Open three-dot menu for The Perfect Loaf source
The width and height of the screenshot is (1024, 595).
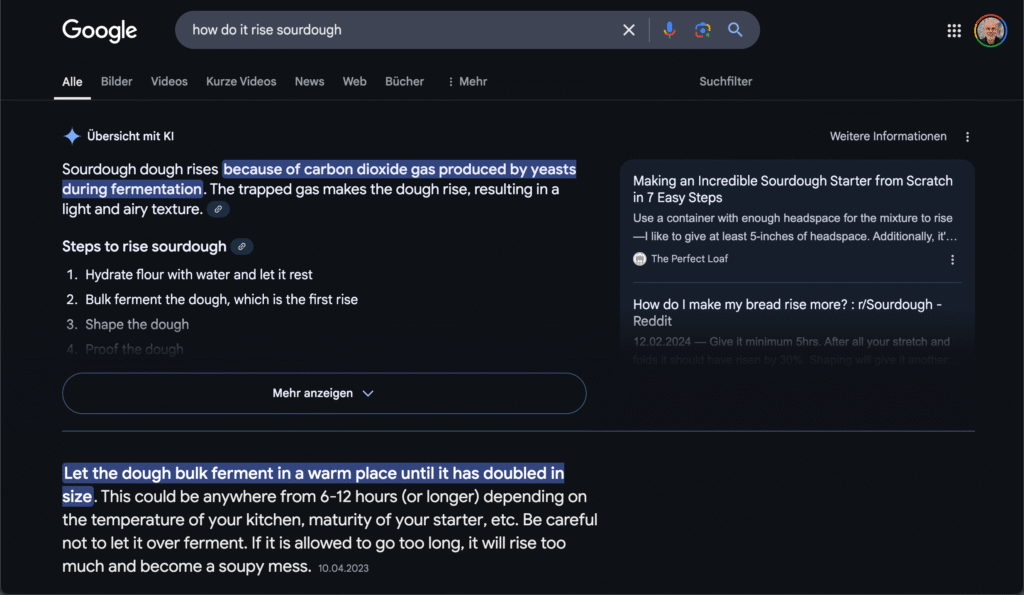[x=952, y=259]
